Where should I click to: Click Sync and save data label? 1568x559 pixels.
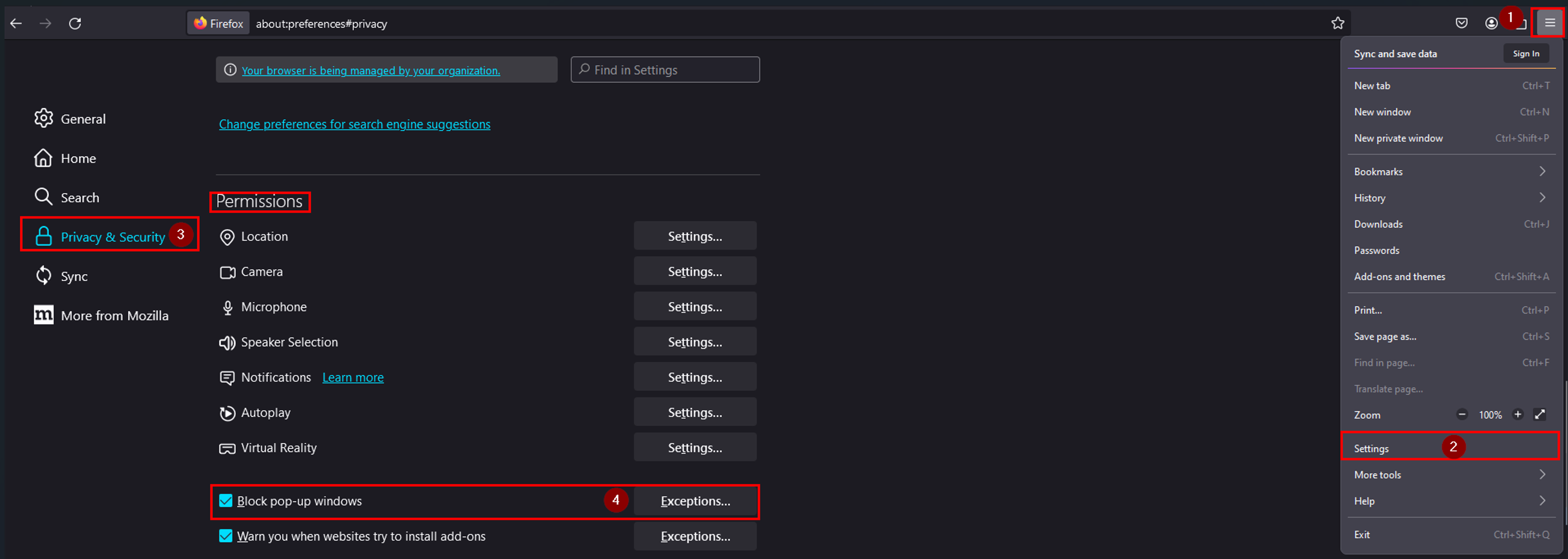point(1395,54)
